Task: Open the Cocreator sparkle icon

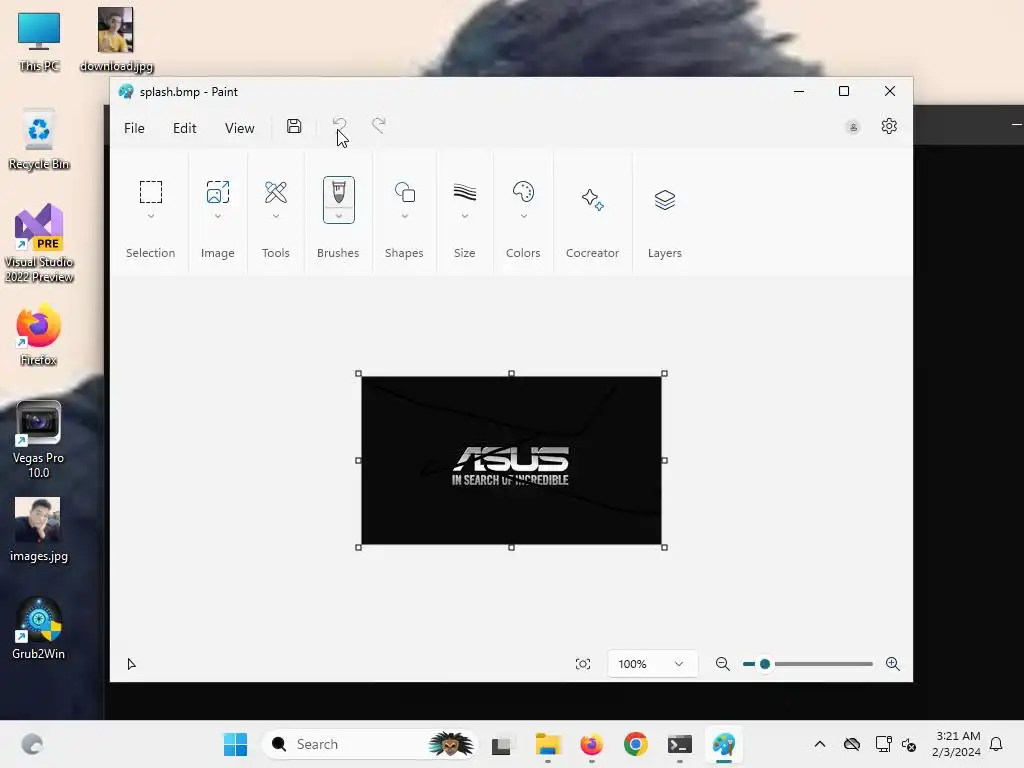Action: tap(592, 199)
